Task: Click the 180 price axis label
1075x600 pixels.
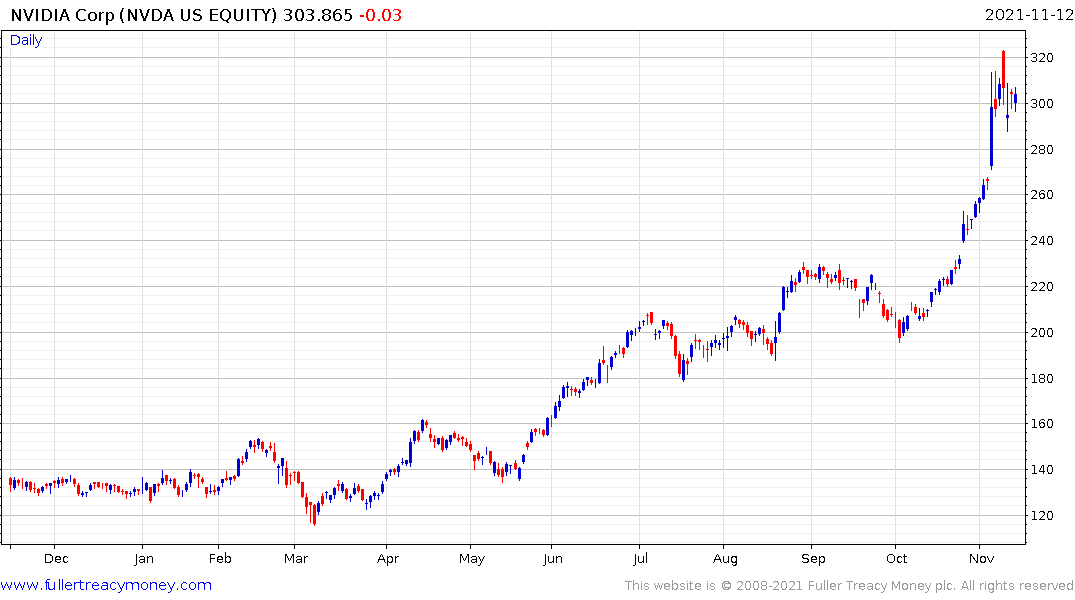Action: tap(1042, 379)
